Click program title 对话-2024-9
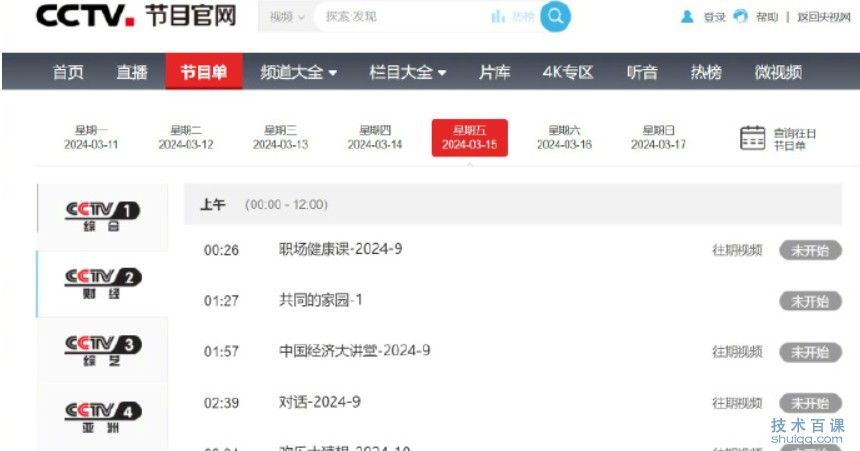Viewport: 860px width, 451px height. pyautogui.click(x=319, y=402)
